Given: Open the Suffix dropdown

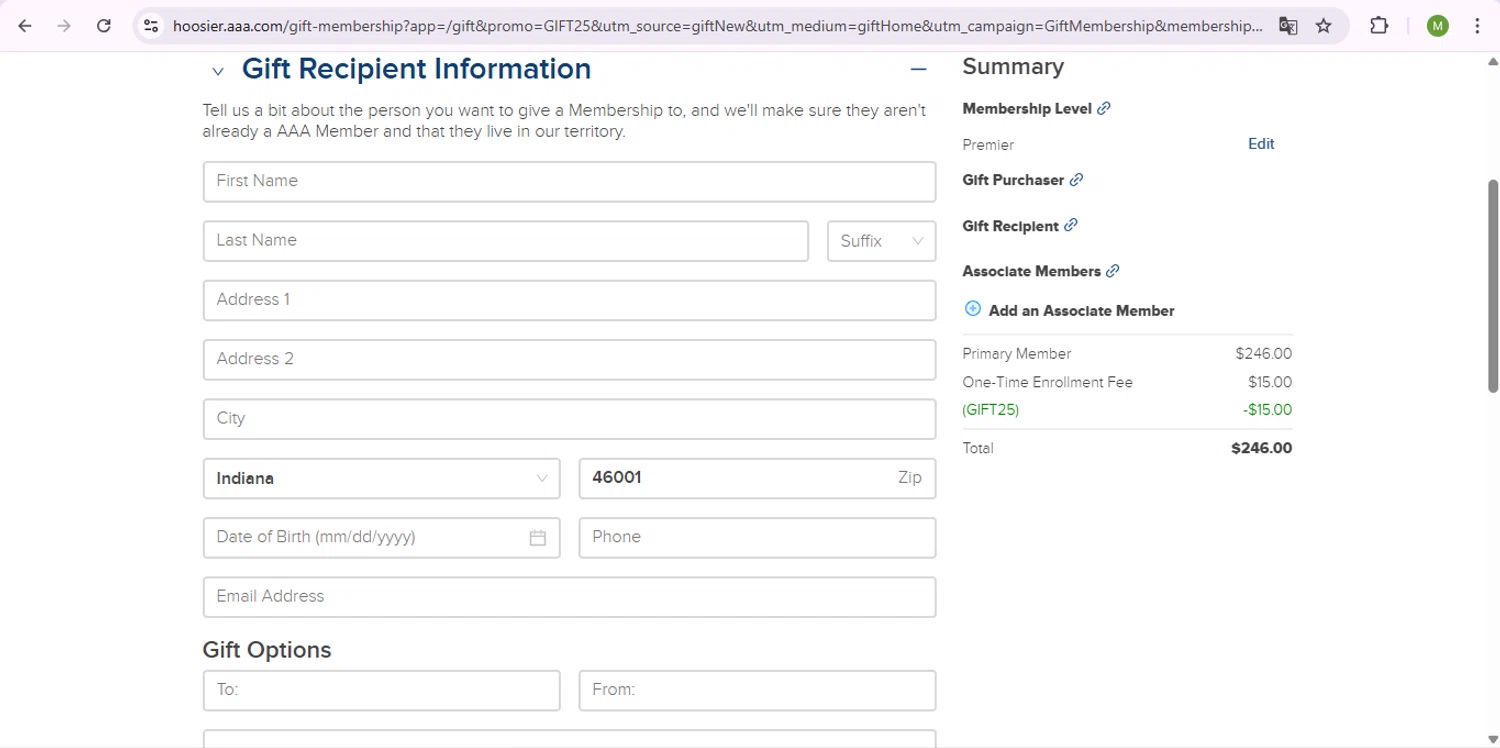Looking at the screenshot, I should pyautogui.click(x=882, y=241).
